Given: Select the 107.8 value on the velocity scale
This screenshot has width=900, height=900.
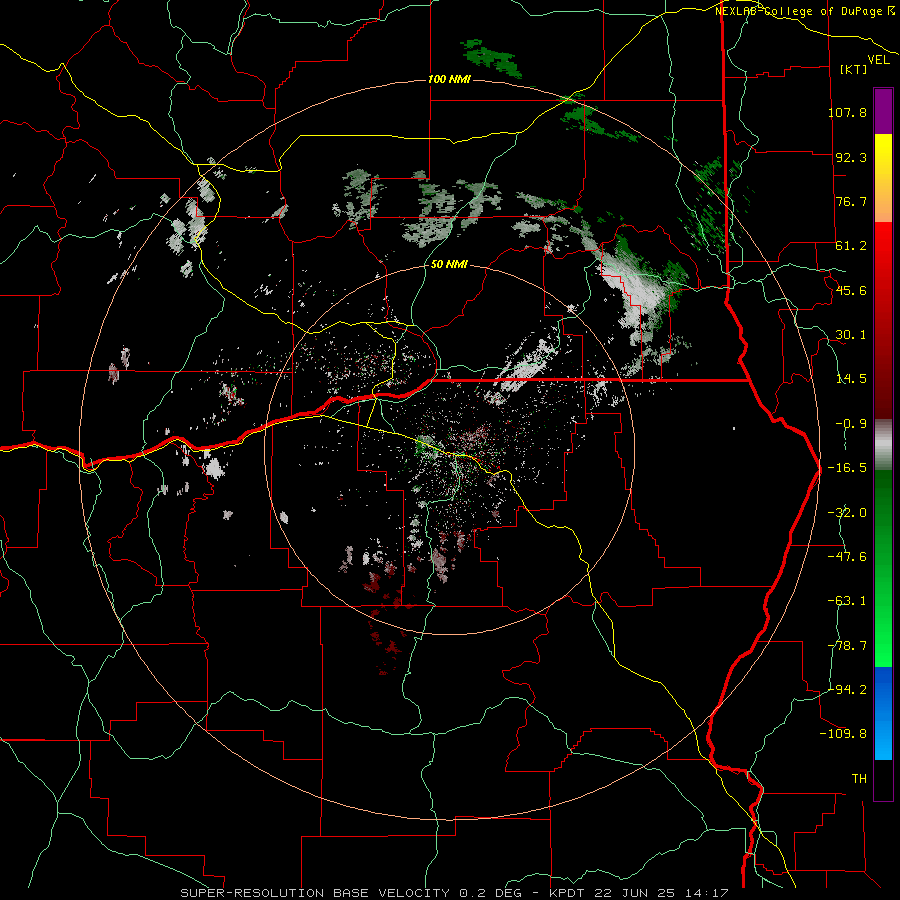Looking at the screenshot, I should (x=847, y=112).
